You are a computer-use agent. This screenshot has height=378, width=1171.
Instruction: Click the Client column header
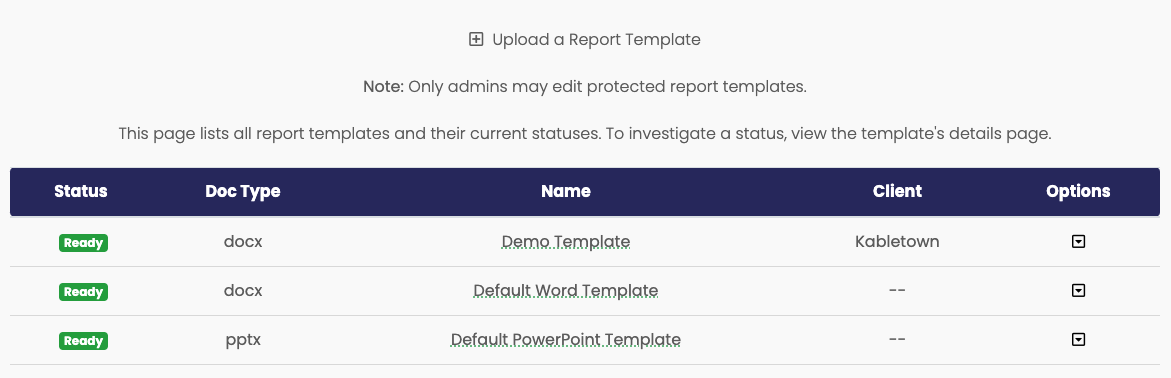click(x=897, y=191)
